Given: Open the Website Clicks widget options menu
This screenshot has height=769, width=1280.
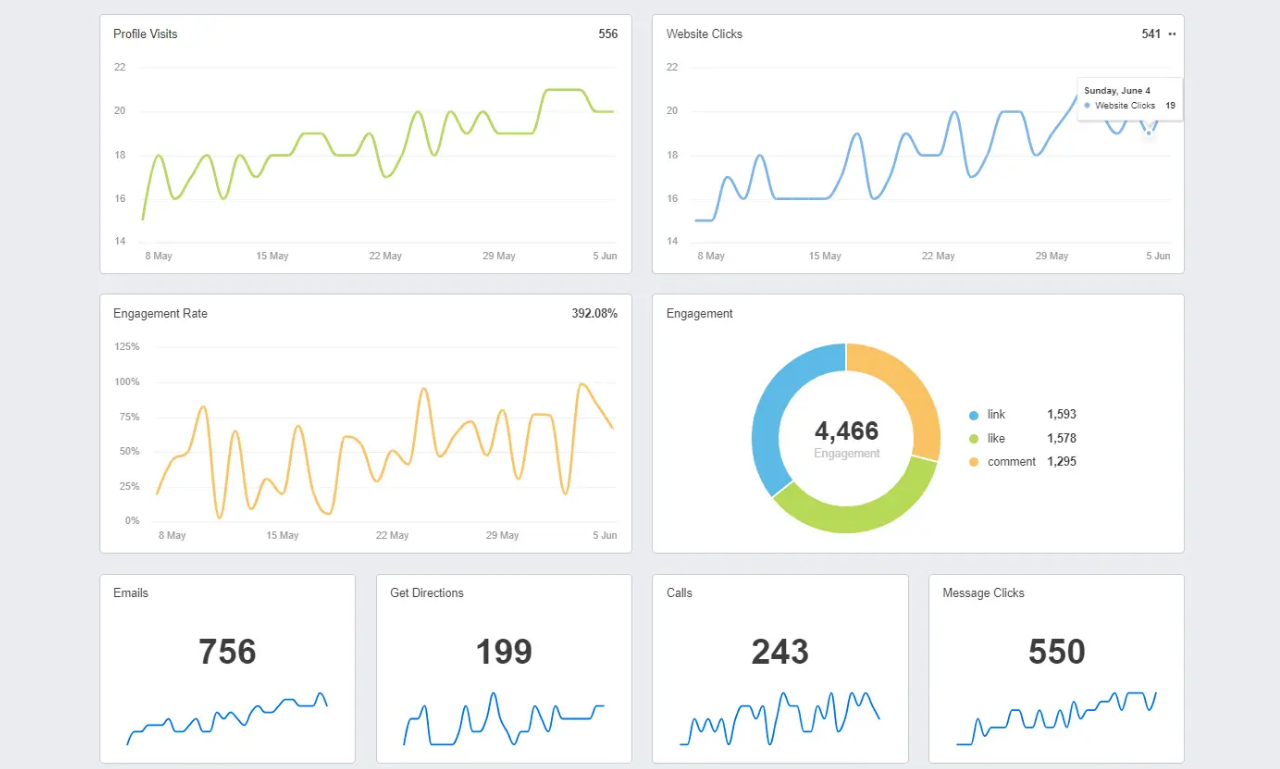Looking at the screenshot, I should coord(1172,34).
